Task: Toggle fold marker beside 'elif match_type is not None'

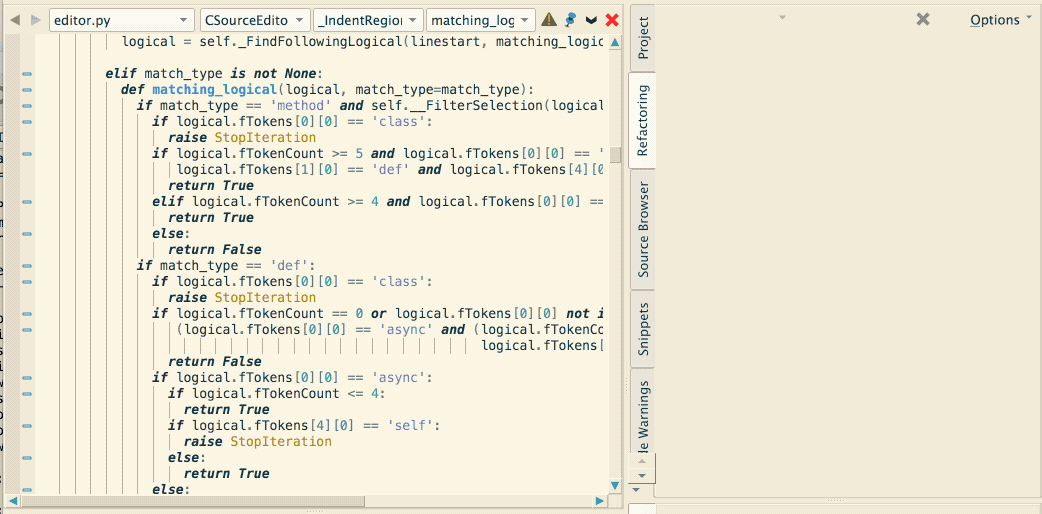Action: click(x=27, y=74)
